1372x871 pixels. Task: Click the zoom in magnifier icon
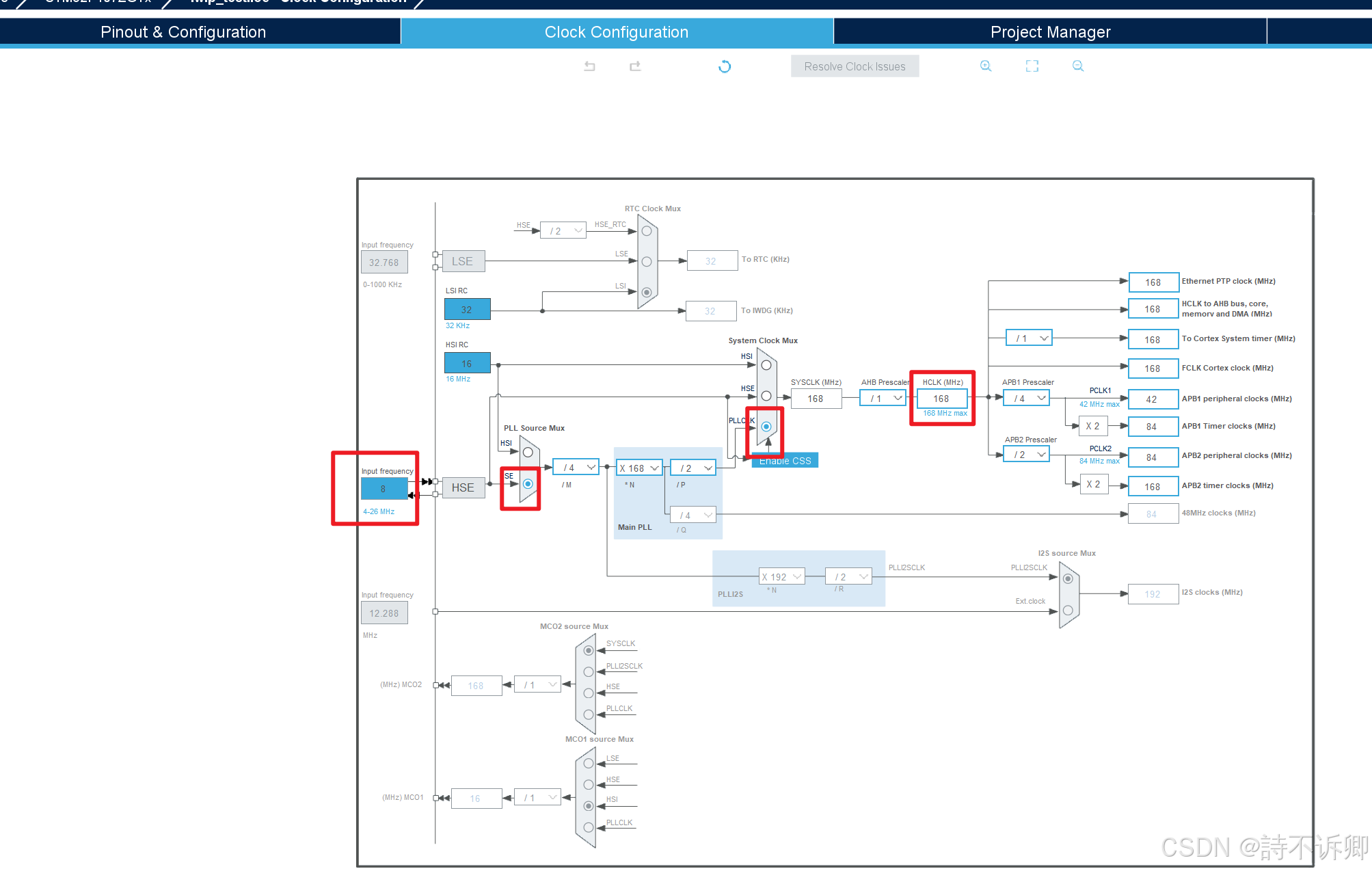[986, 66]
